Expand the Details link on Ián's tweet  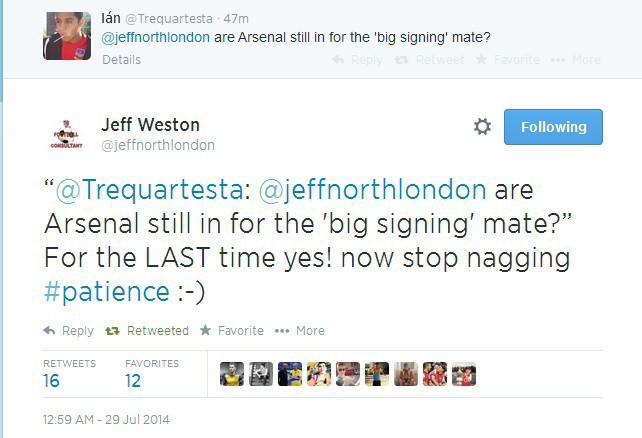pyautogui.click(x=121, y=60)
